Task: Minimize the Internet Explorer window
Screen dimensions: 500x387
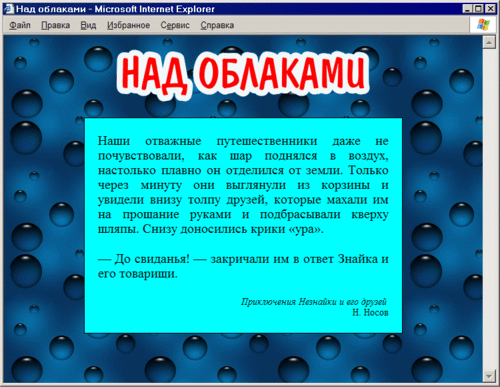Action: [x=467, y=9]
